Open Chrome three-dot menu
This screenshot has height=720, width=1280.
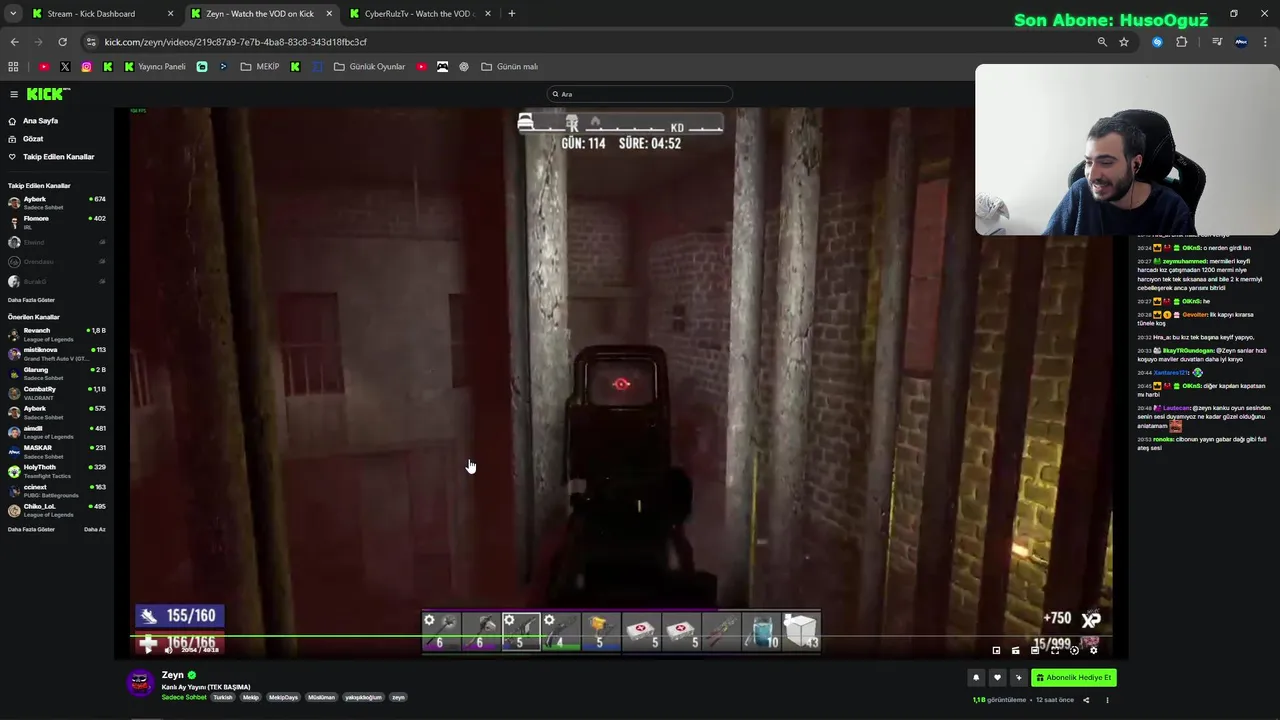(x=1267, y=42)
